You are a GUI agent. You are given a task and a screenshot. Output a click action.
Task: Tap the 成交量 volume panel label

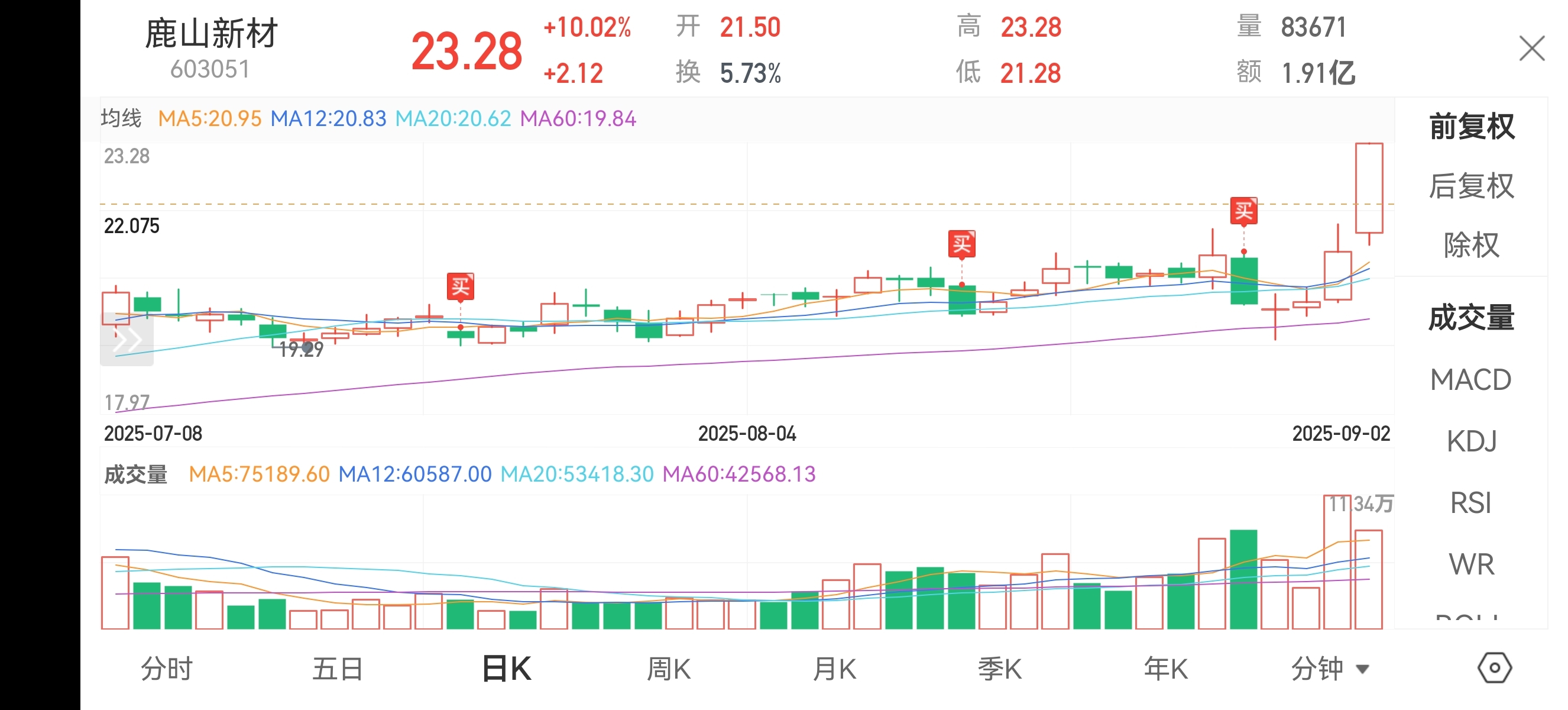pos(136,475)
